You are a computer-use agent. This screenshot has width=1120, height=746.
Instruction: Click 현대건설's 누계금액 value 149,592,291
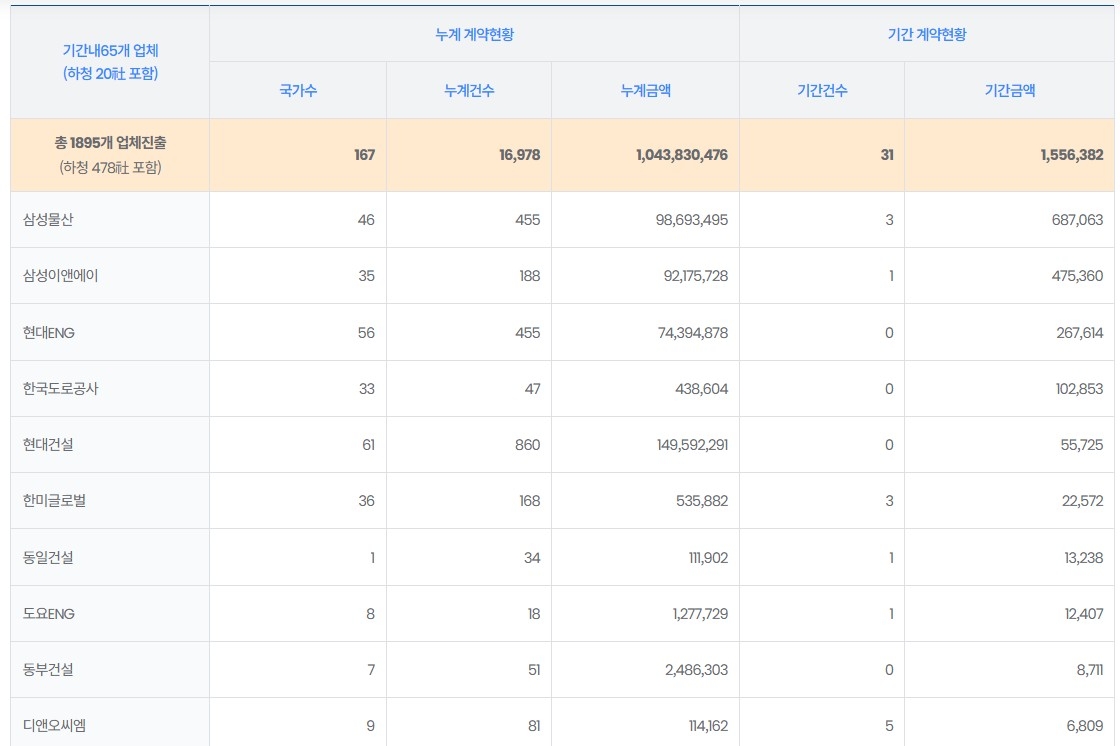(682, 445)
